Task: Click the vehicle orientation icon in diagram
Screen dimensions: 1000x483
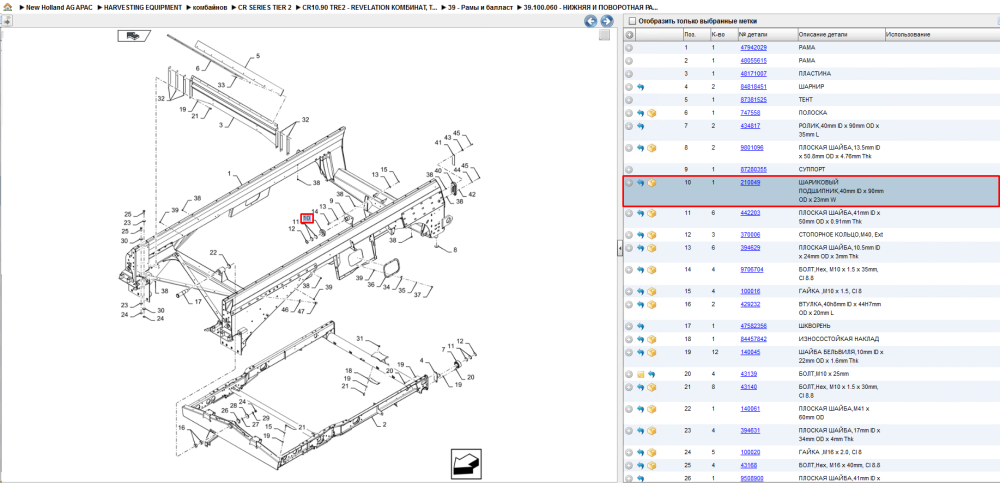Action: pos(134,36)
